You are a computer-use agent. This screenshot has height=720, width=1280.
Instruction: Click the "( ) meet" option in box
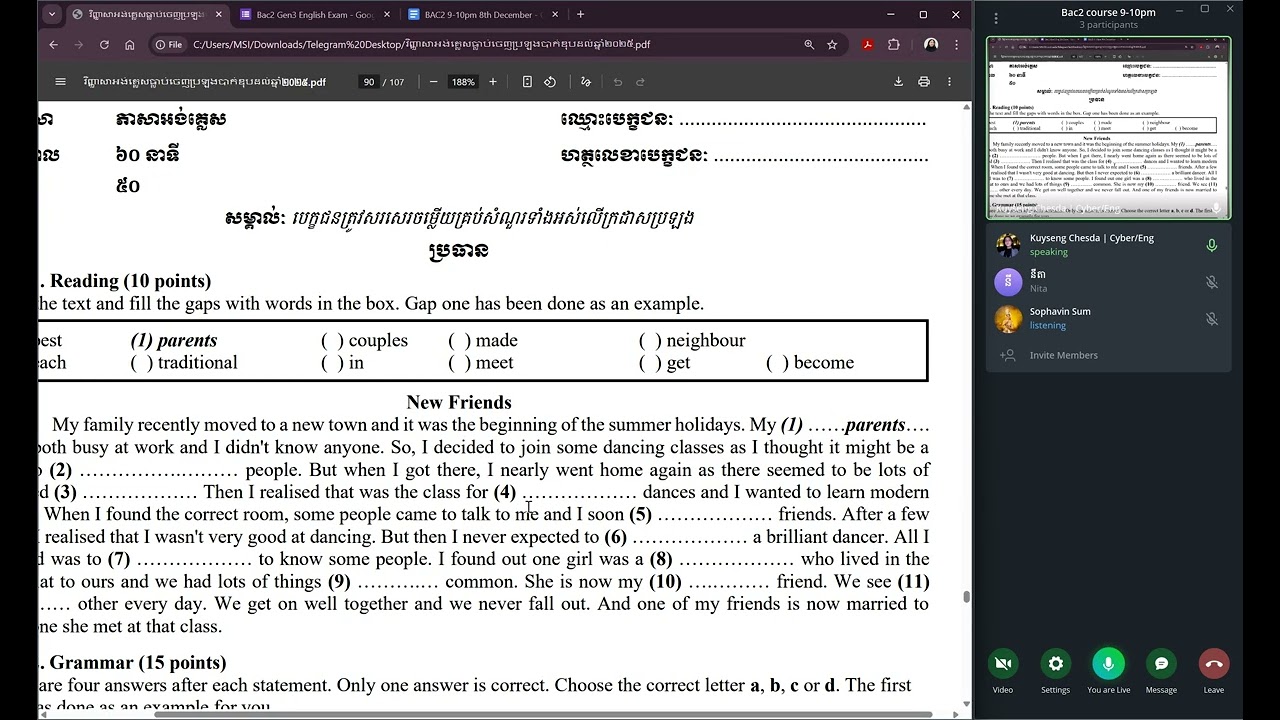[x=481, y=362]
